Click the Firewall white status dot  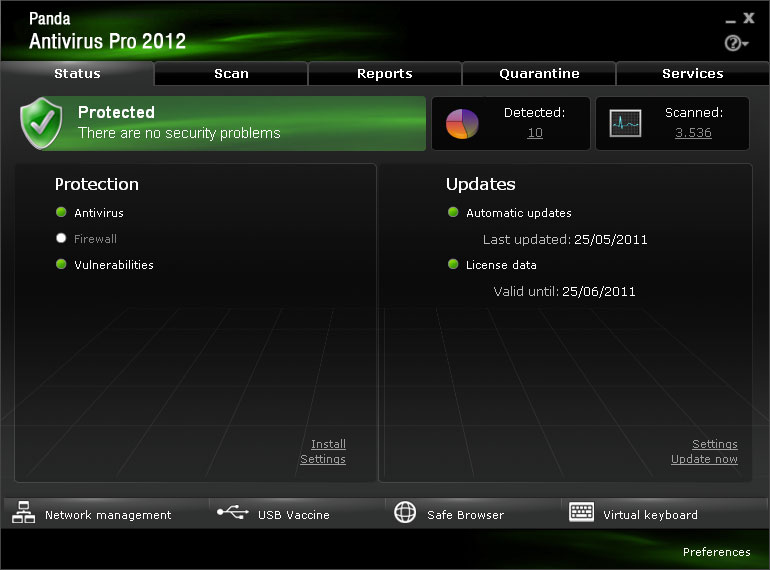[x=61, y=238]
